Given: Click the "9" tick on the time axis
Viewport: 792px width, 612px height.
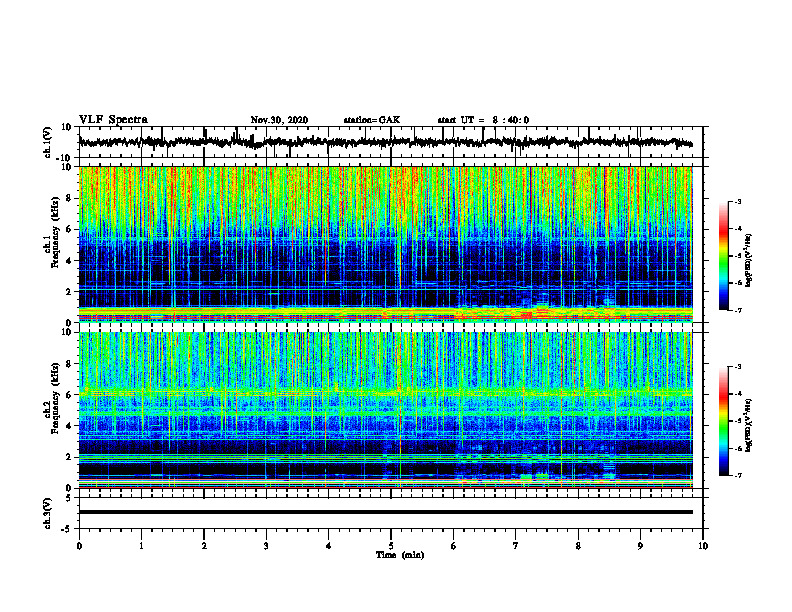Looking at the screenshot, I should pyautogui.click(x=640, y=546).
